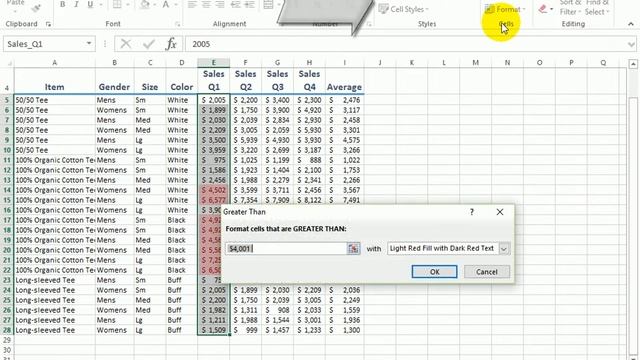
Task: Click the Decrease Indent icon
Action: (x=236, y=4)
